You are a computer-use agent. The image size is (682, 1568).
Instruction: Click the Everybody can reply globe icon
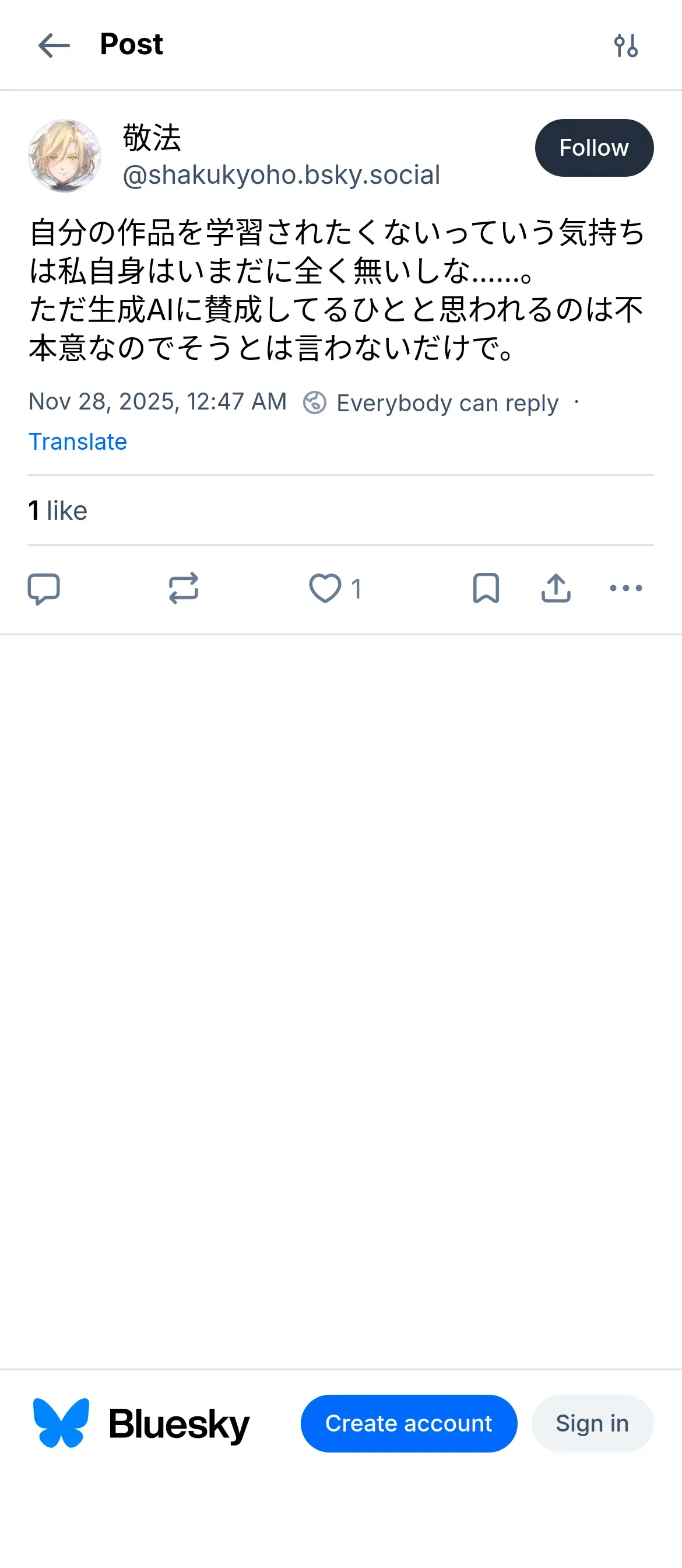coord(315,402)
